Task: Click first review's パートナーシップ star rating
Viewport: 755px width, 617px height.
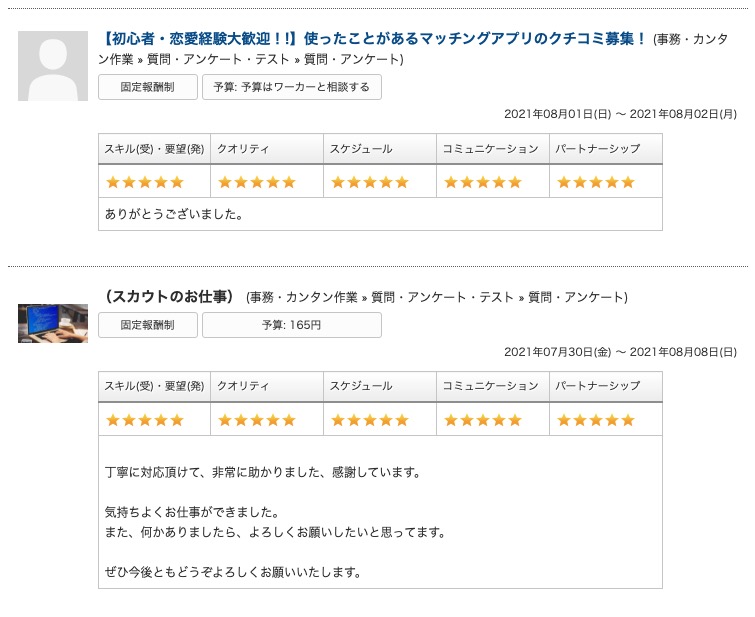Action: [x=596, y=182]
